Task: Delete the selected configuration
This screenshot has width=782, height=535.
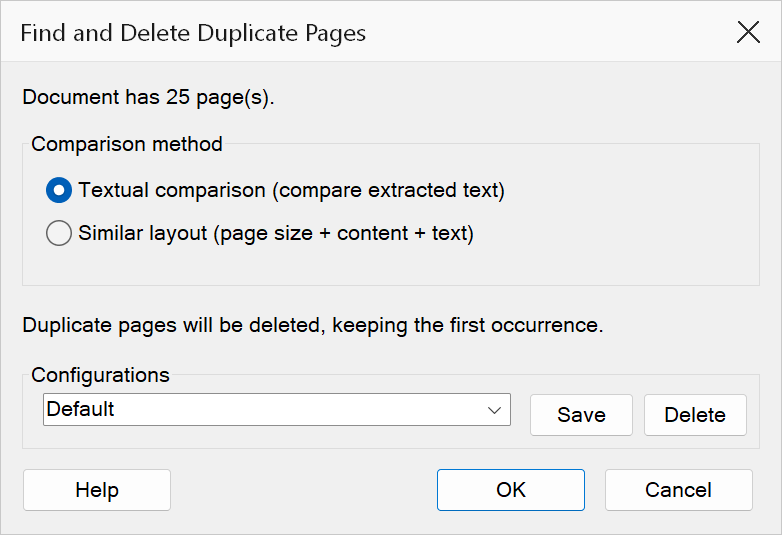Action: [x=695, y=415]
